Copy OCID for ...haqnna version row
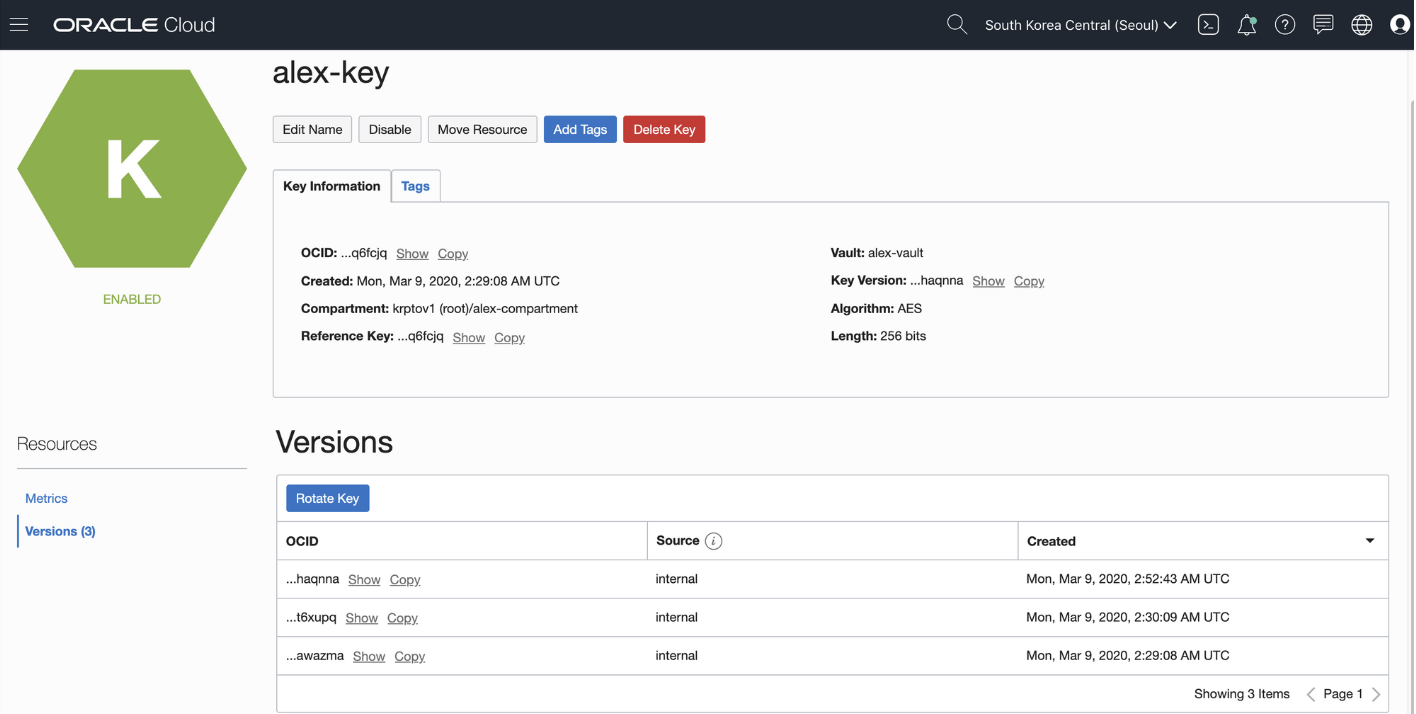The height and width of the screenshot is (714, 1416). pyautogui.click(x=405, y=580)
